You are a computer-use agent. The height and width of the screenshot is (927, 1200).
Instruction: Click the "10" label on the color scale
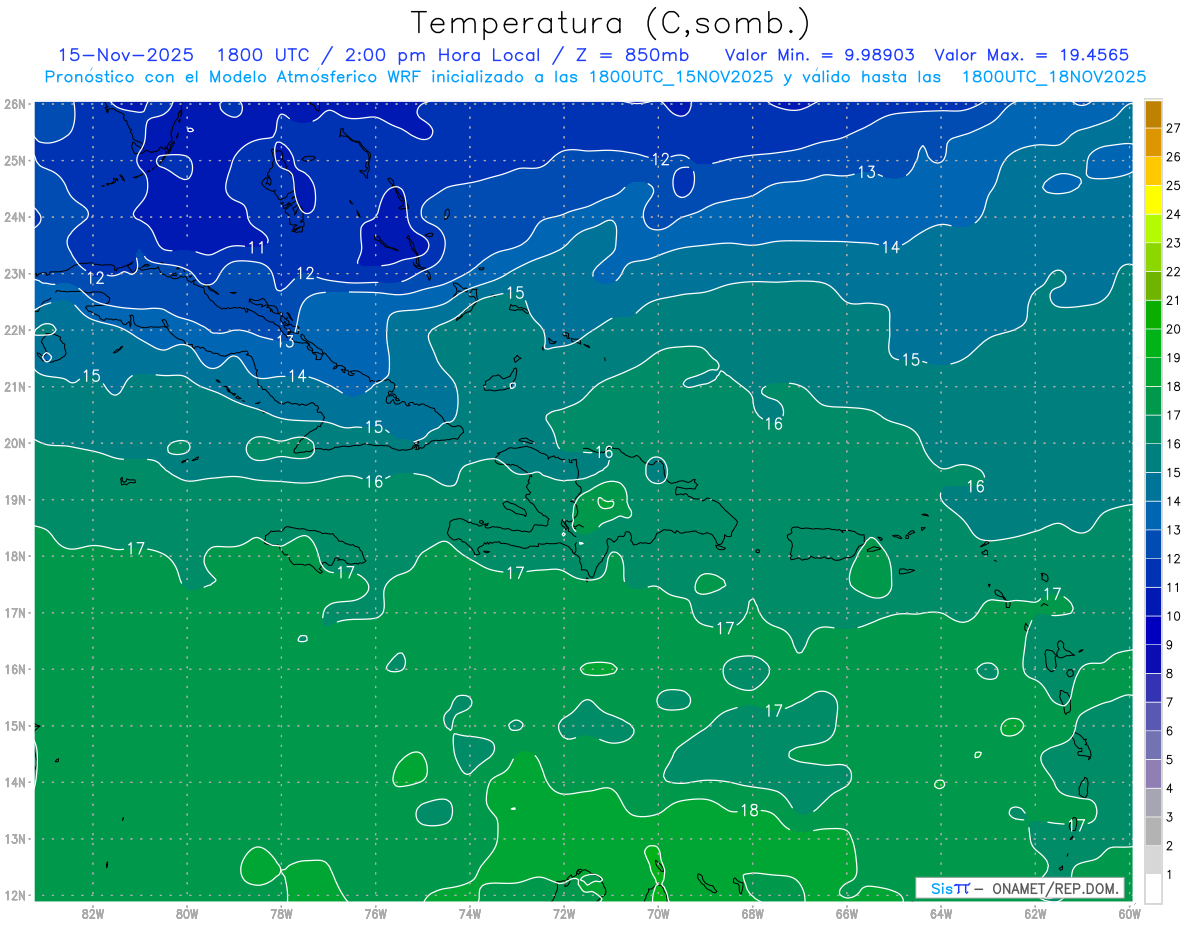[x=1174, y=616]
